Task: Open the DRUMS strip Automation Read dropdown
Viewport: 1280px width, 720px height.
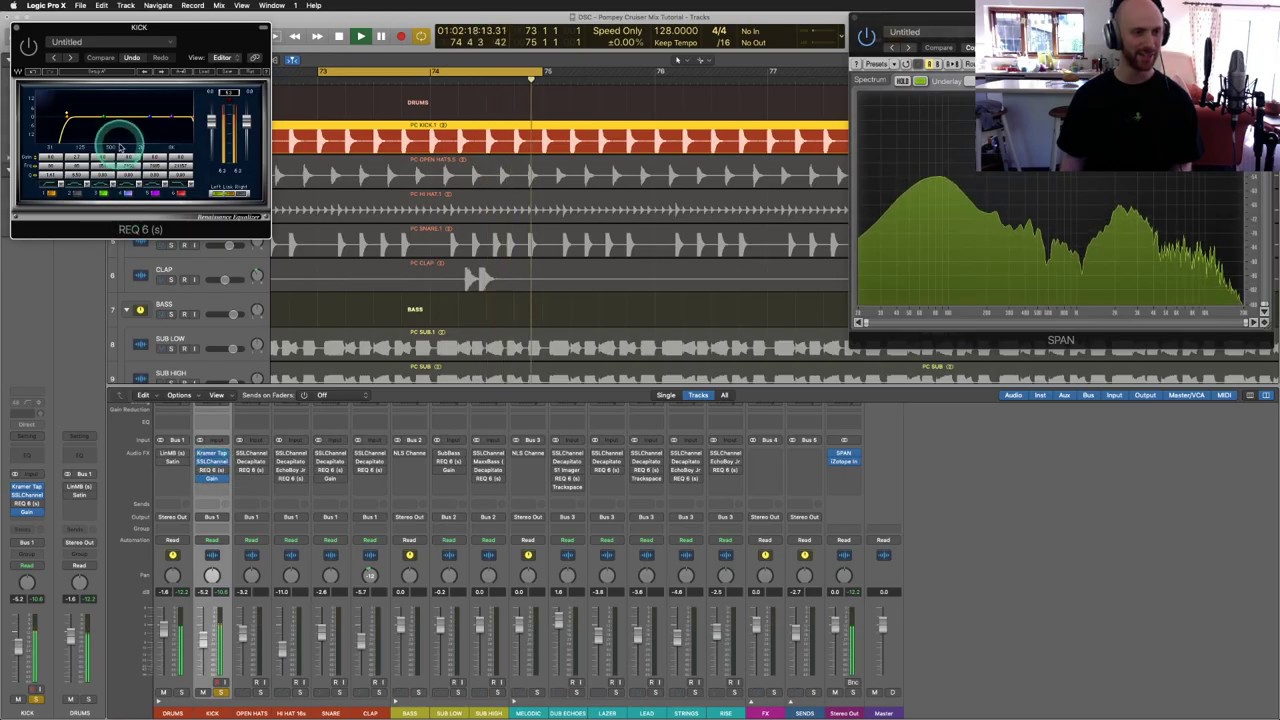Action: coord(172,540)
